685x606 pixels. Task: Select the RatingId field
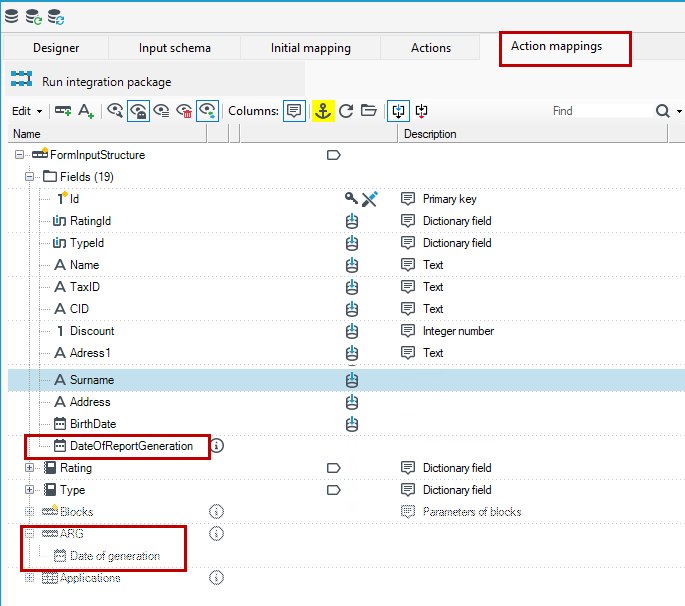(90, 221)
